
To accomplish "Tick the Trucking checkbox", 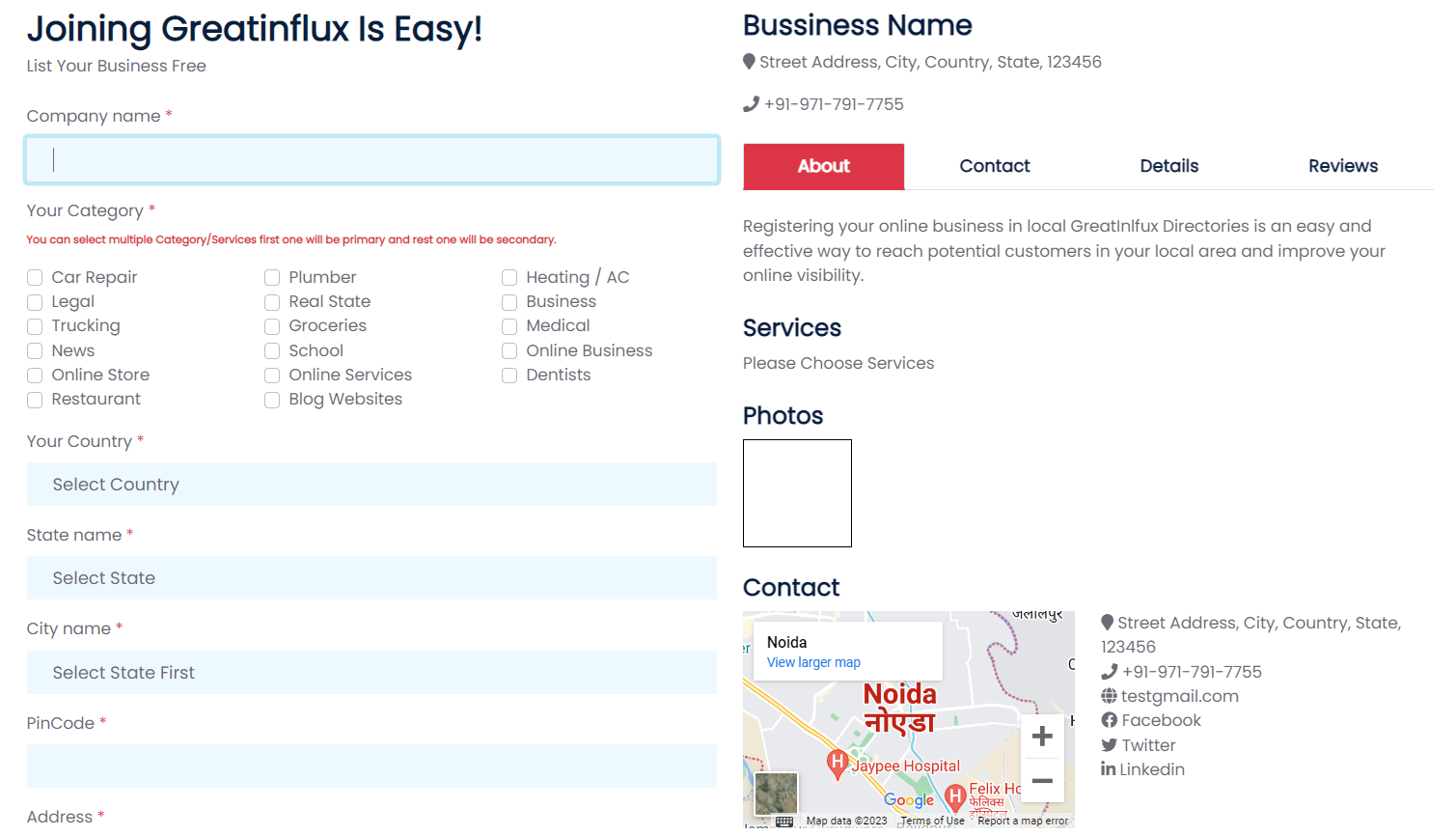I will [x=35, y=326].
